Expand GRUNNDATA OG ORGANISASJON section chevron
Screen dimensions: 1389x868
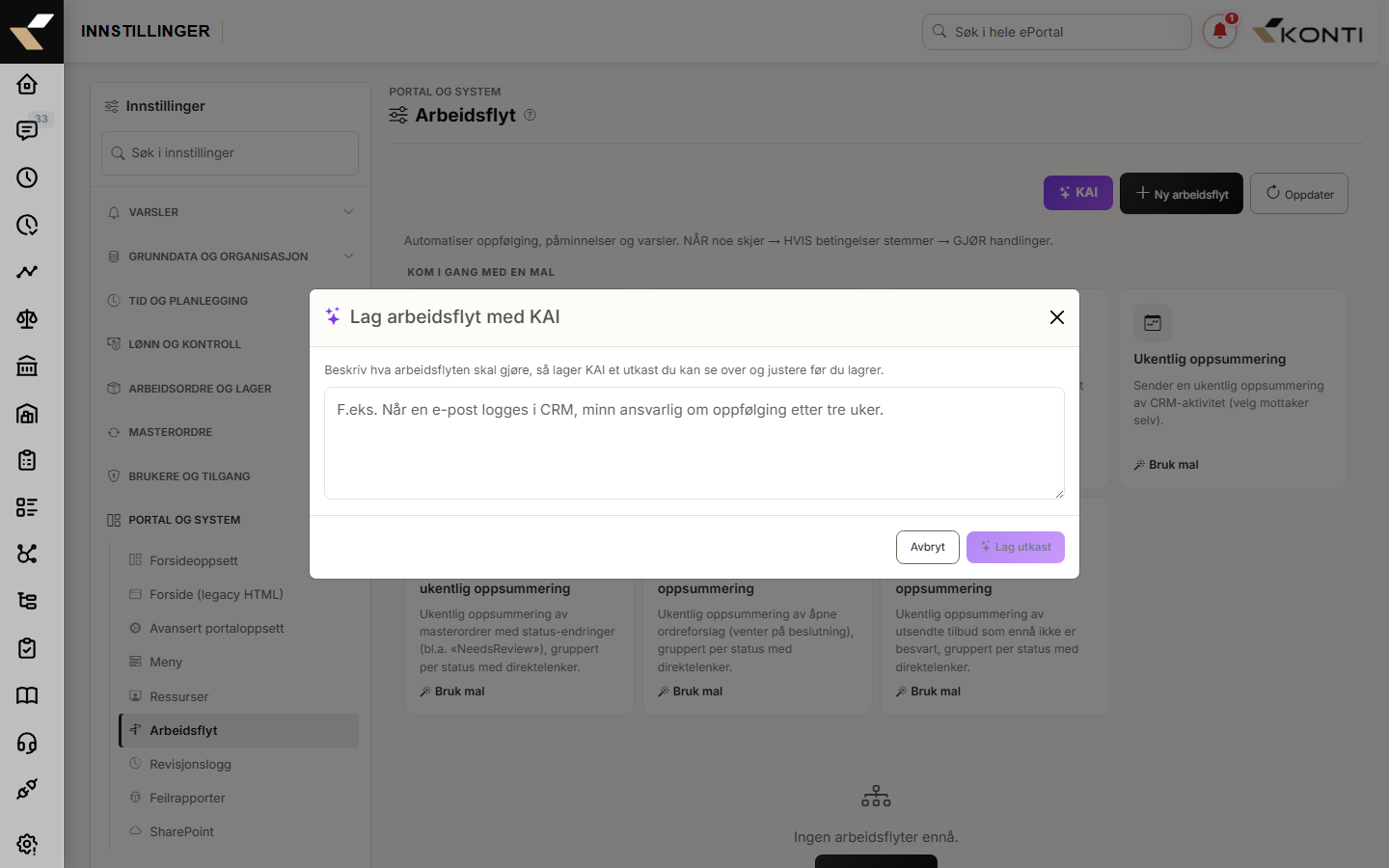tap(348, 257)
